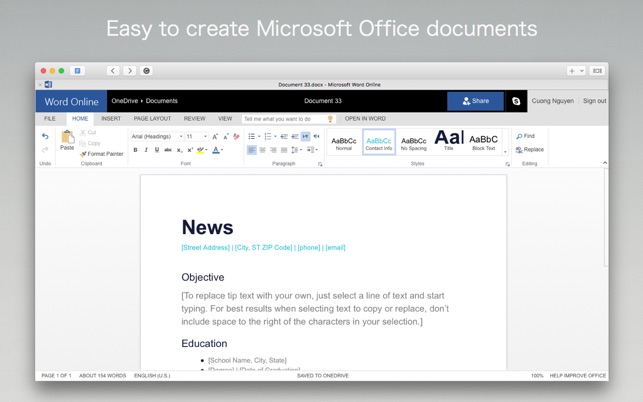The width and height of the screenshot is (643, 402).
Task: Go forward with the browser forward arrow
Action: click(130, 71)
